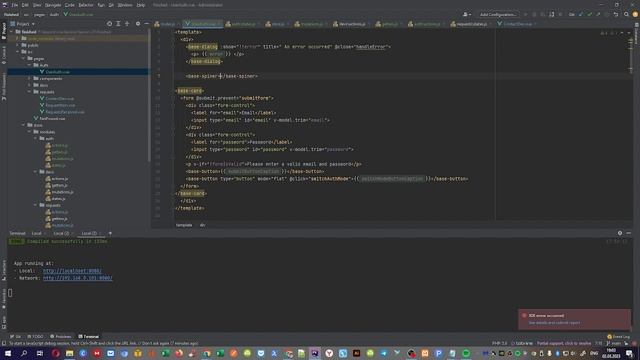Image resolution: width=640 pixels, height=360 pixels.
Task: Click template breadcrumb below editor
Action: (184, 225)
